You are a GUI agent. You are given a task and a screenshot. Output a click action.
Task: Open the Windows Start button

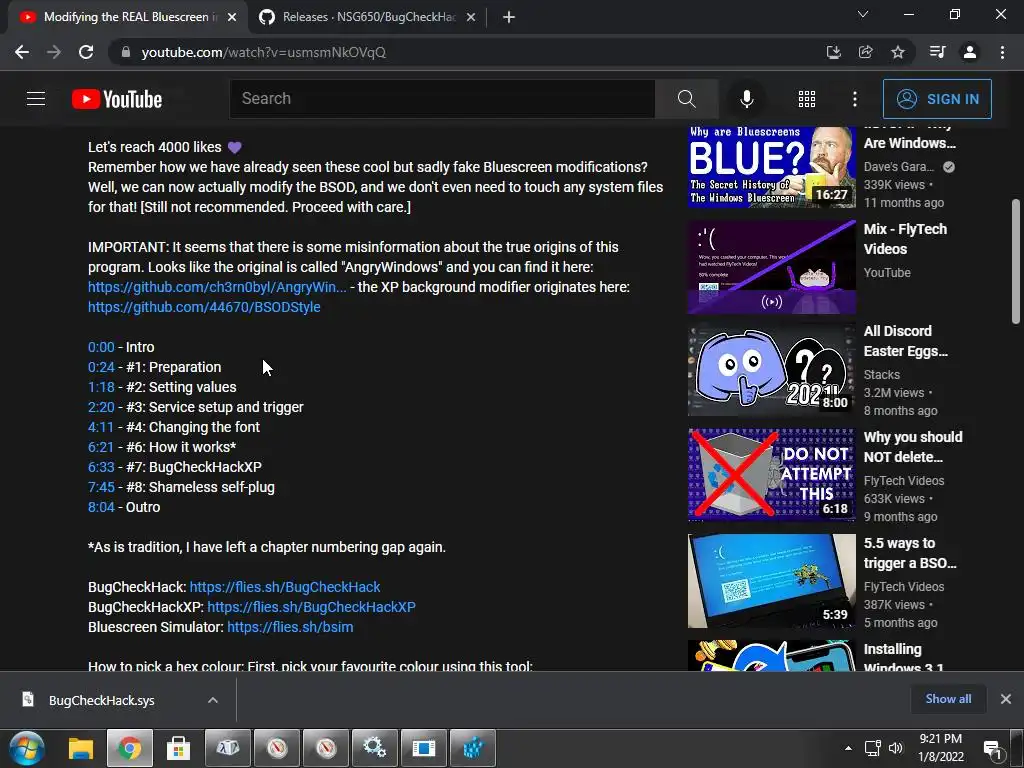27,748
